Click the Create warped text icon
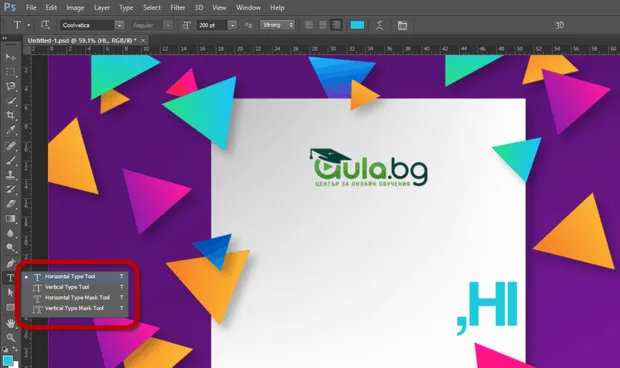 [x=379, y=25]
